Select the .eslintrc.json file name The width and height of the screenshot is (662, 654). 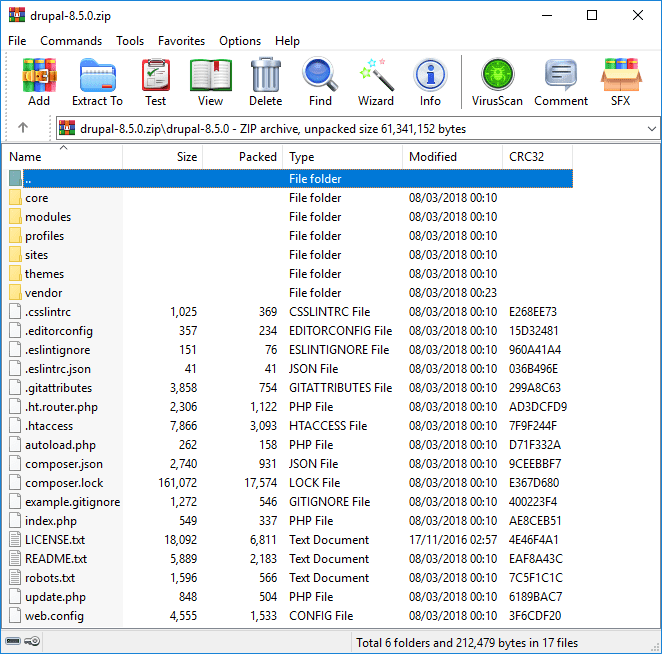58,369
